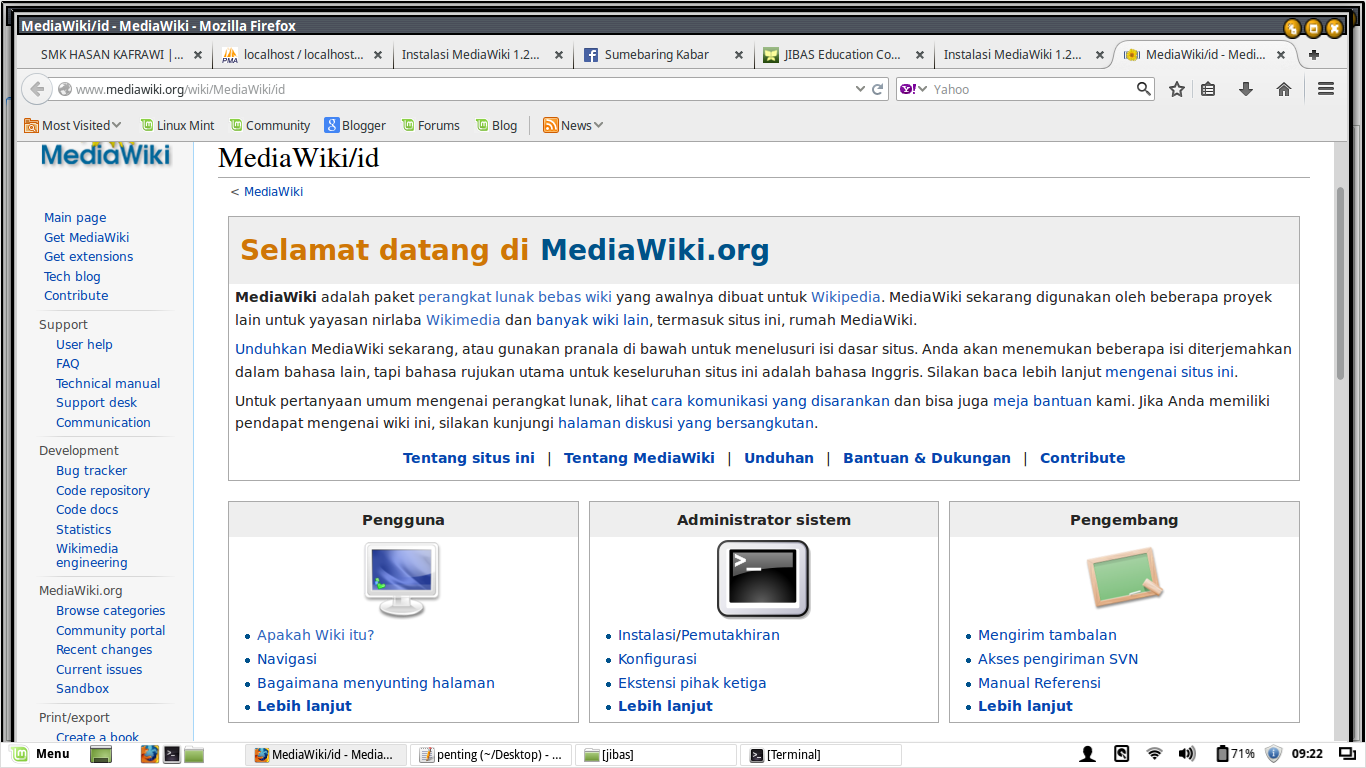Switch to [jibas] taskbar window
1366x768 pixels.
[x=657, y=755]
